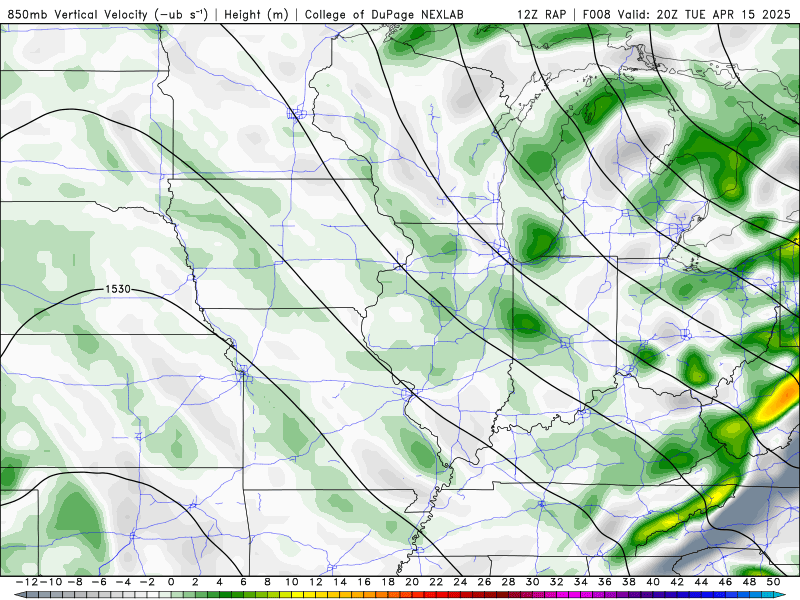The width and height of the screenshot is (800, 600).
Task: Select the 'Height (m)' header label
Action: coord(256,14)
